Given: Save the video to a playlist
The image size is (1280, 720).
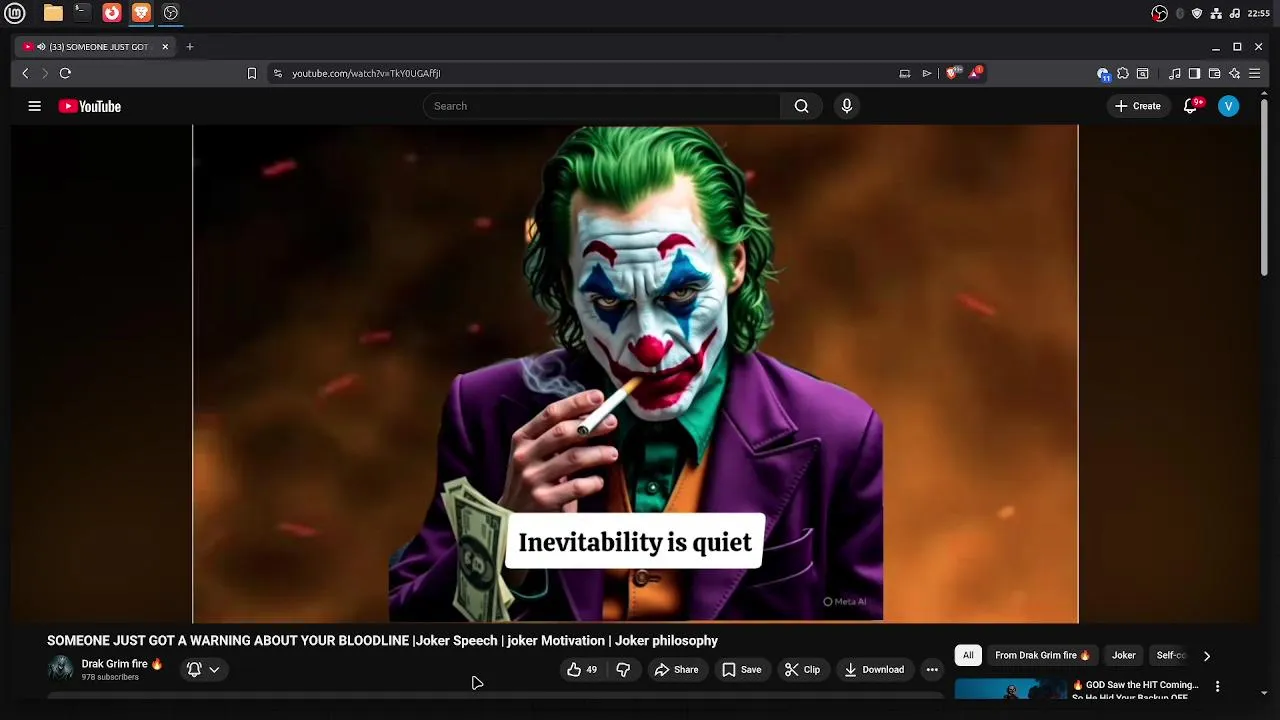Looking at the screenshot, I should click(x=741, y=670).
